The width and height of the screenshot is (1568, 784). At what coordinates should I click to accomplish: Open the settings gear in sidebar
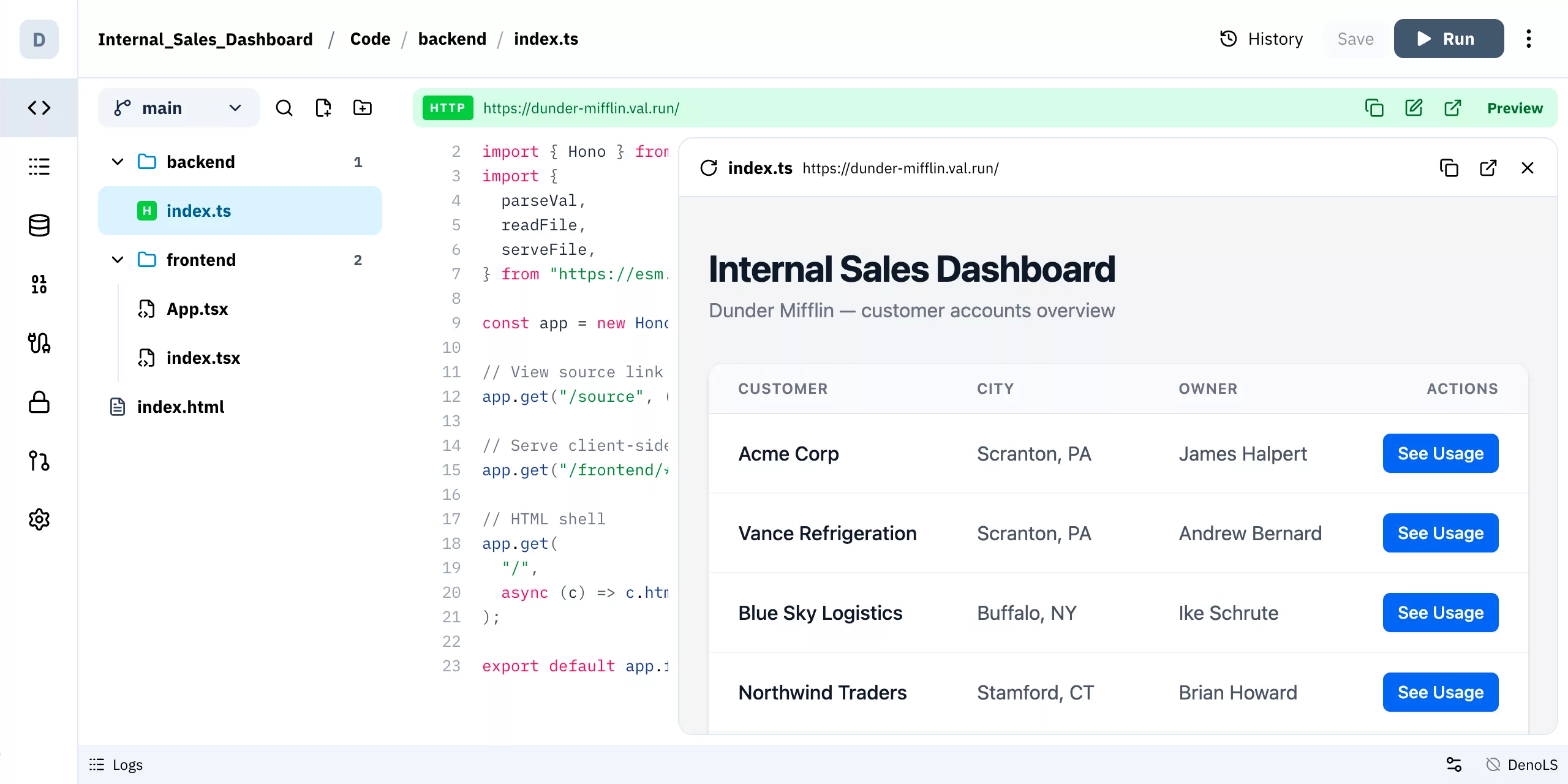(39, 519)
